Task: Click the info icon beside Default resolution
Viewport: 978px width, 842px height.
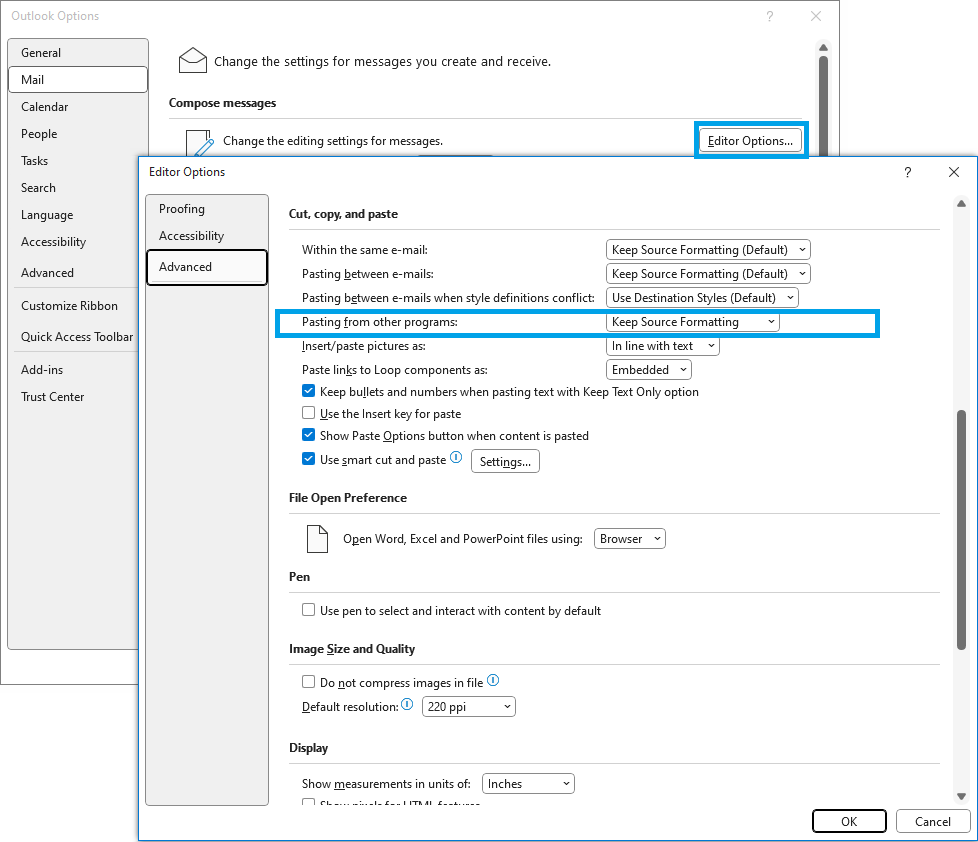Action: pyautogui.click(x=407, y=706)
